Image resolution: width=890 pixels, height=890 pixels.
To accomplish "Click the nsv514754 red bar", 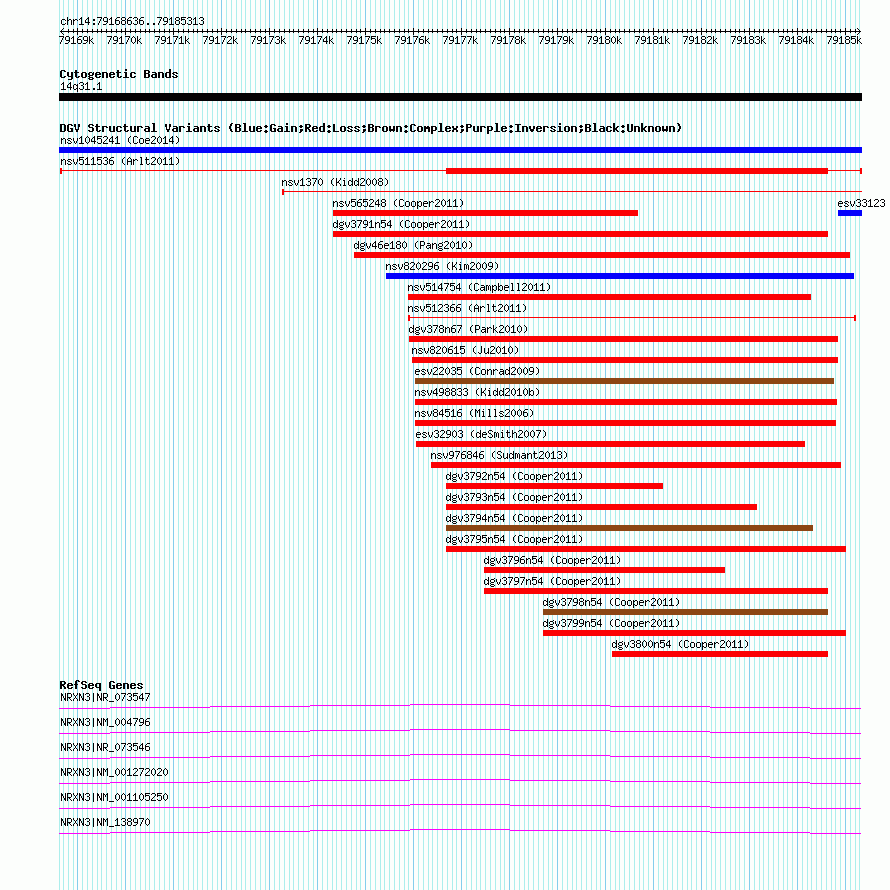I will tap(609, 297).
